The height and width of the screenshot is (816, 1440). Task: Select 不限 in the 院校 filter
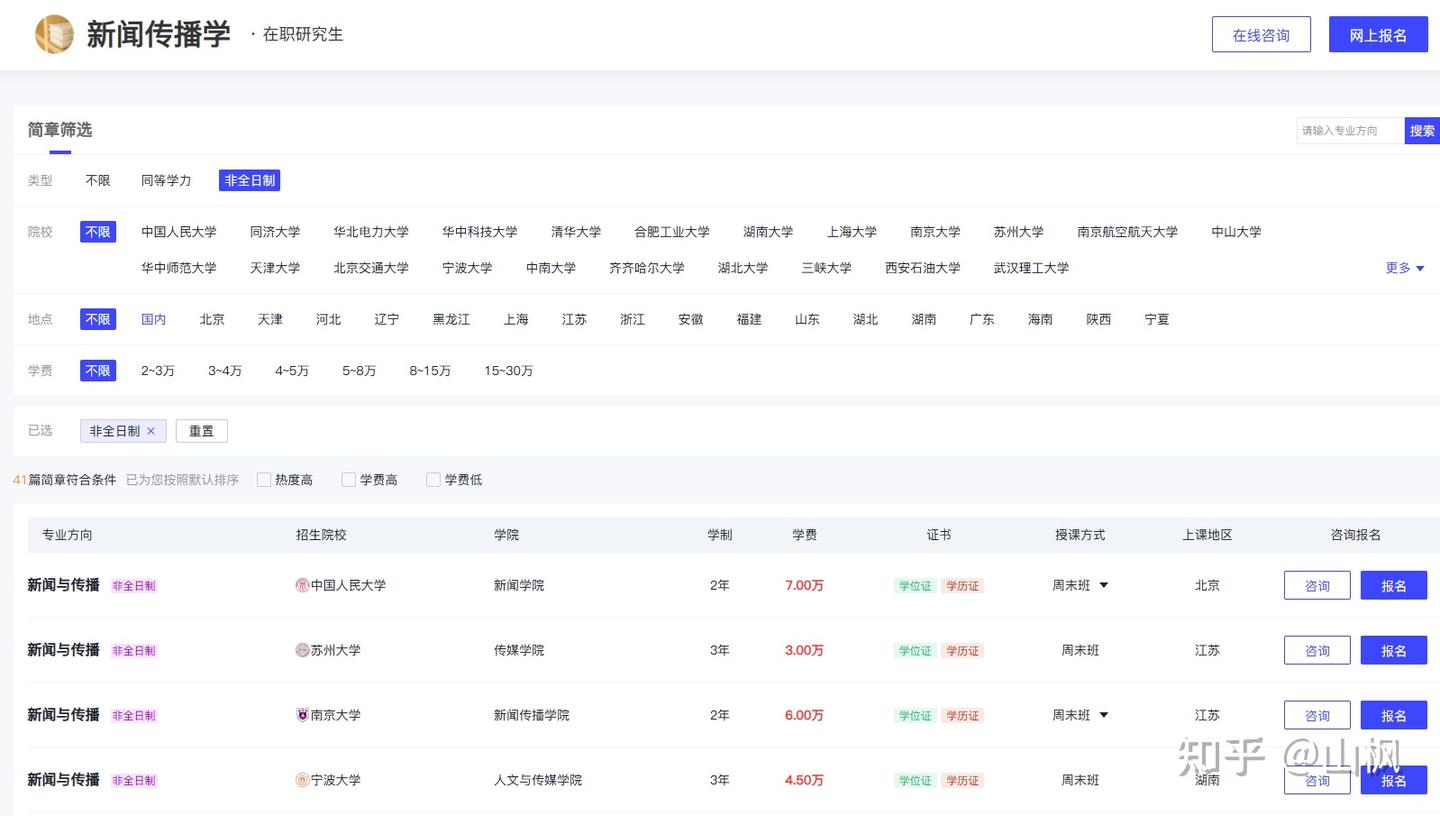tap(98, 232)
